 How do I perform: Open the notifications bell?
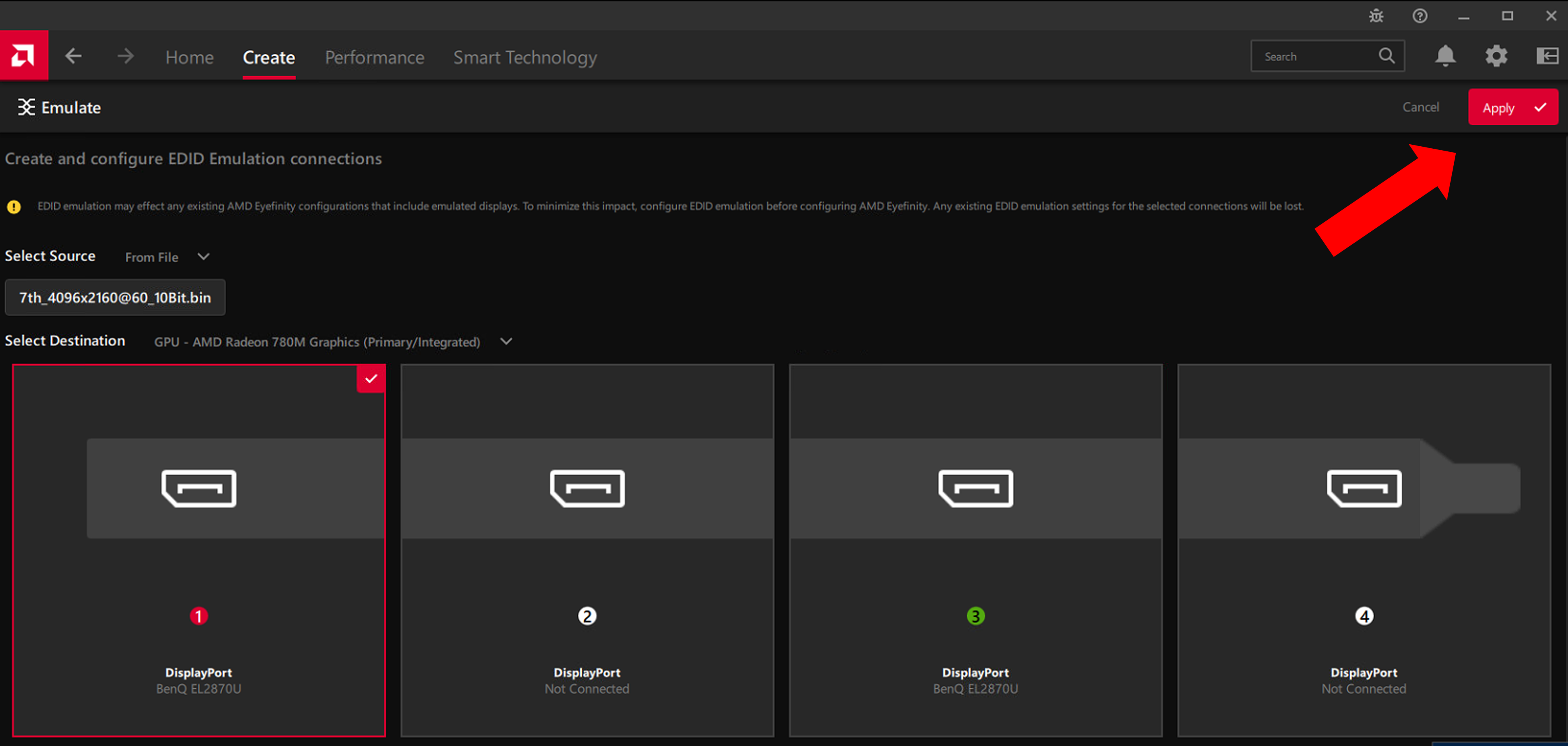[1445, 57]
